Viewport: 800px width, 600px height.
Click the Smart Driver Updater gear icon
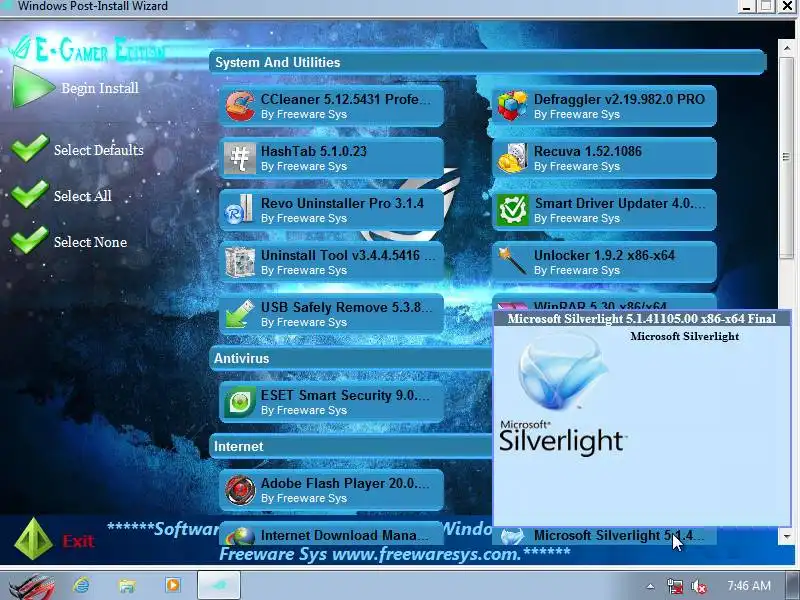512,210
